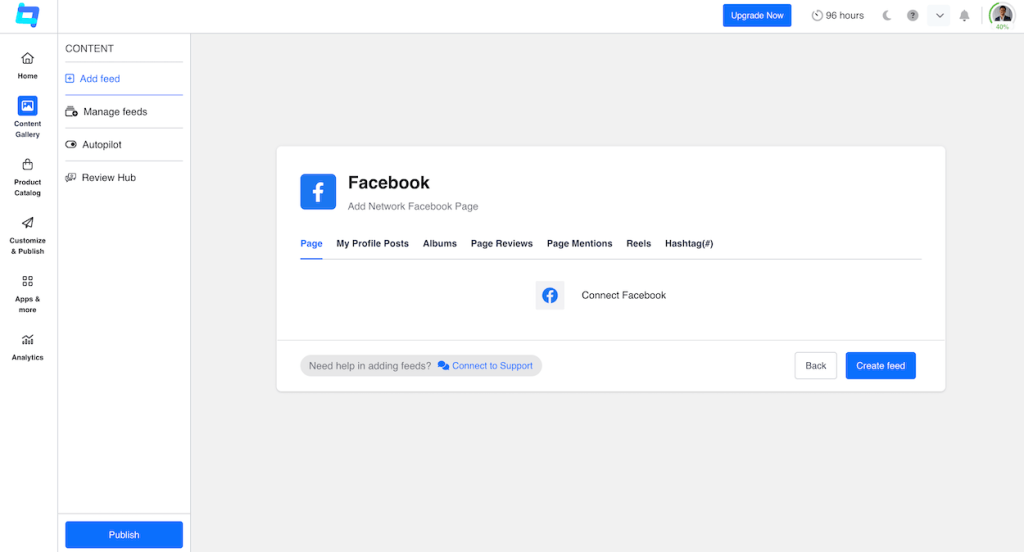The width and height of the screenshot is (1024, 552).
Task: Open the Content Gallery section
Action: [27, 117]
